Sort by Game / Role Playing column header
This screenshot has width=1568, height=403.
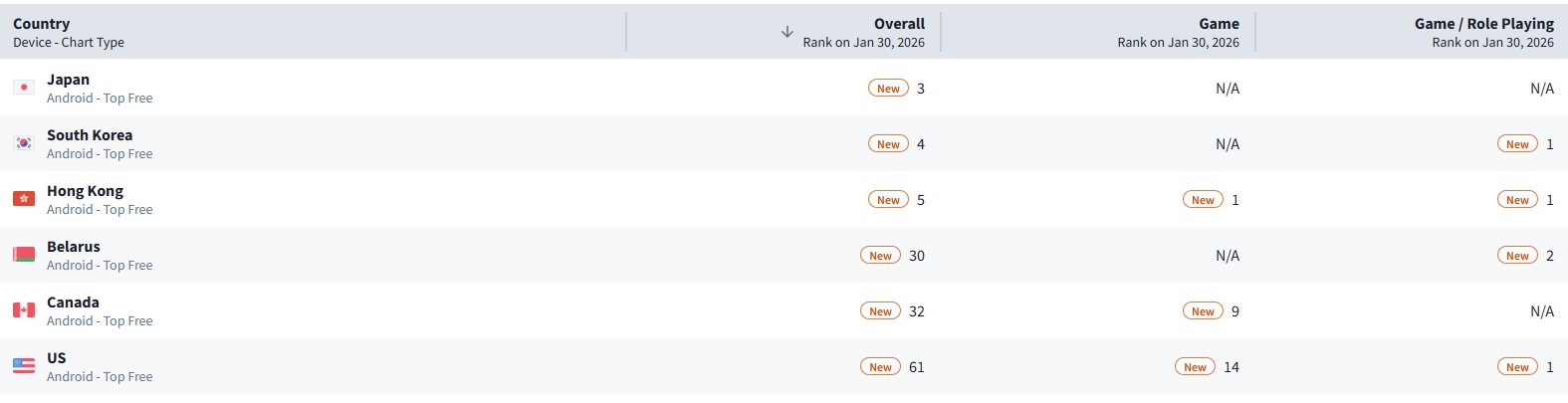1483,24
